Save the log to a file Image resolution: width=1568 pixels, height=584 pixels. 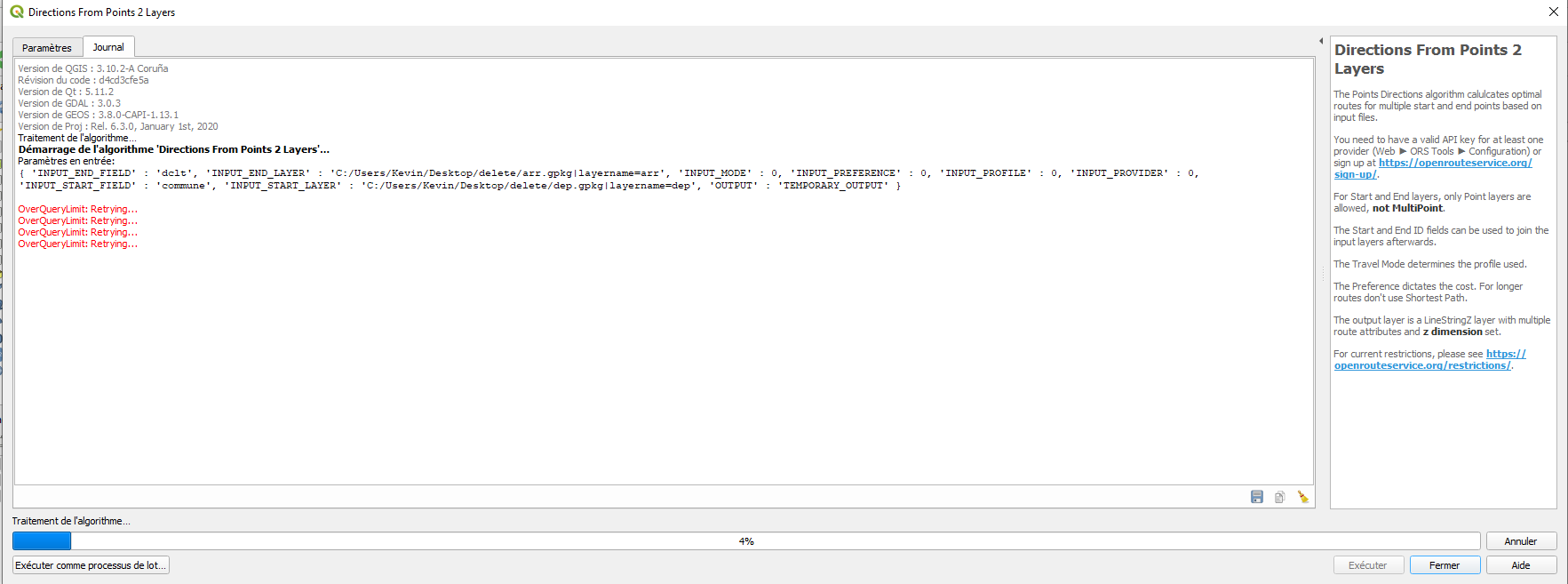[1256, 497]
